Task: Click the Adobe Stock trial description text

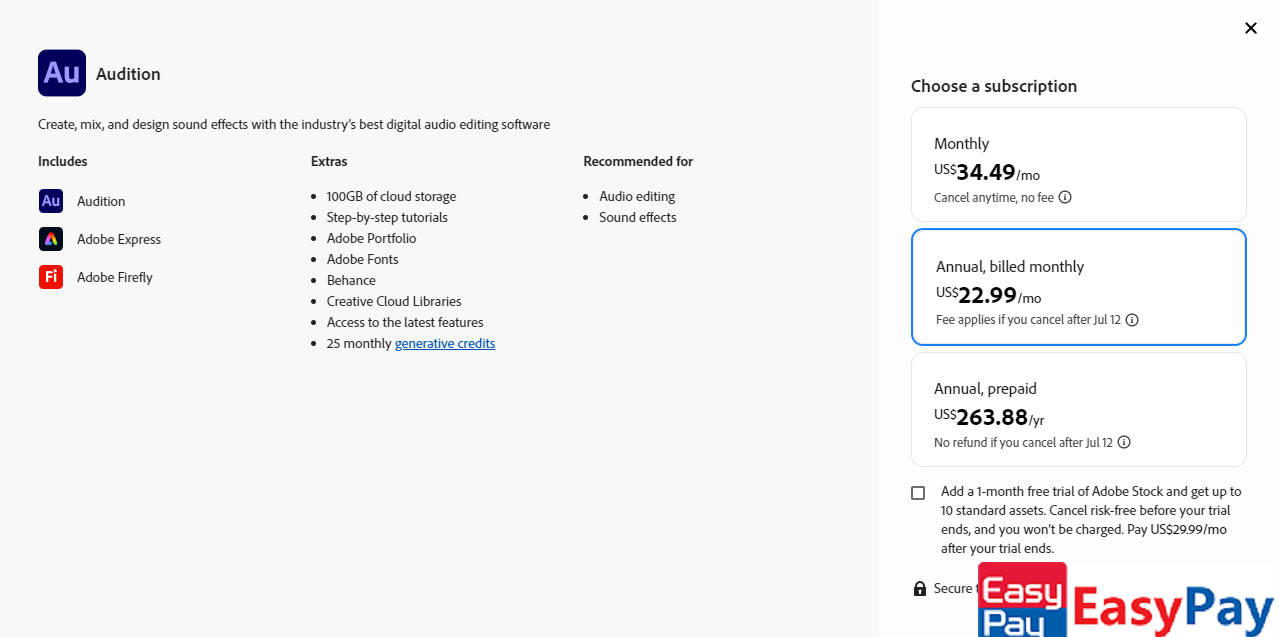Action: pyautogui.click(x=1090, y=520)
